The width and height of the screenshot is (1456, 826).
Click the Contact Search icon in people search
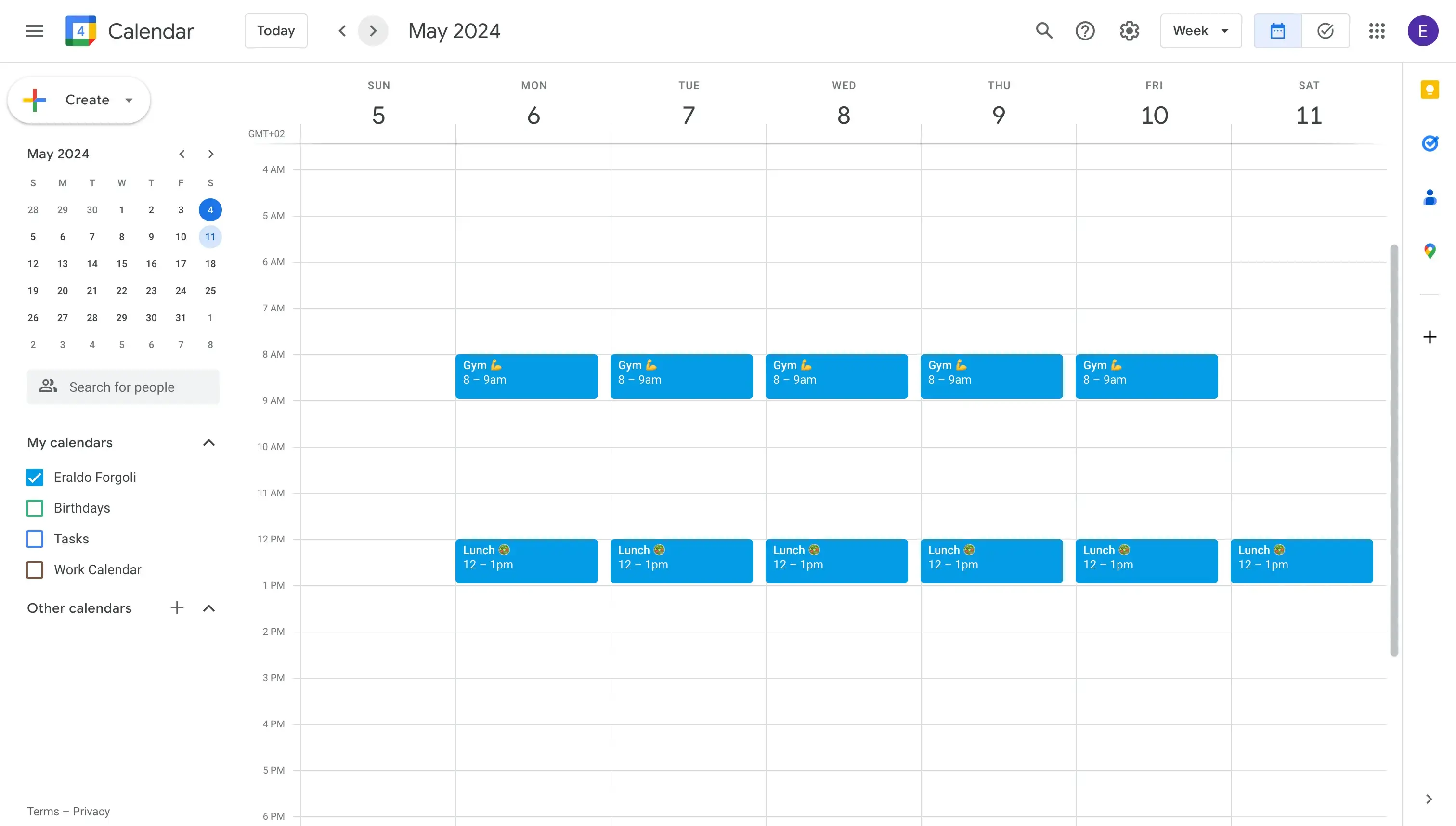coord(47,387)
